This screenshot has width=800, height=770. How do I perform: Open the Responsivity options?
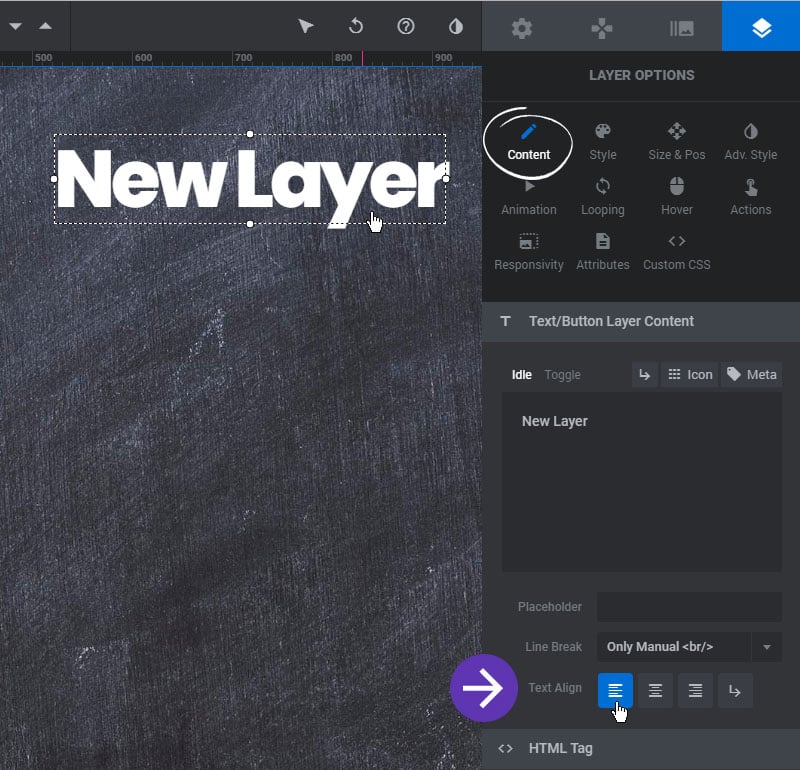coord(529,253)
